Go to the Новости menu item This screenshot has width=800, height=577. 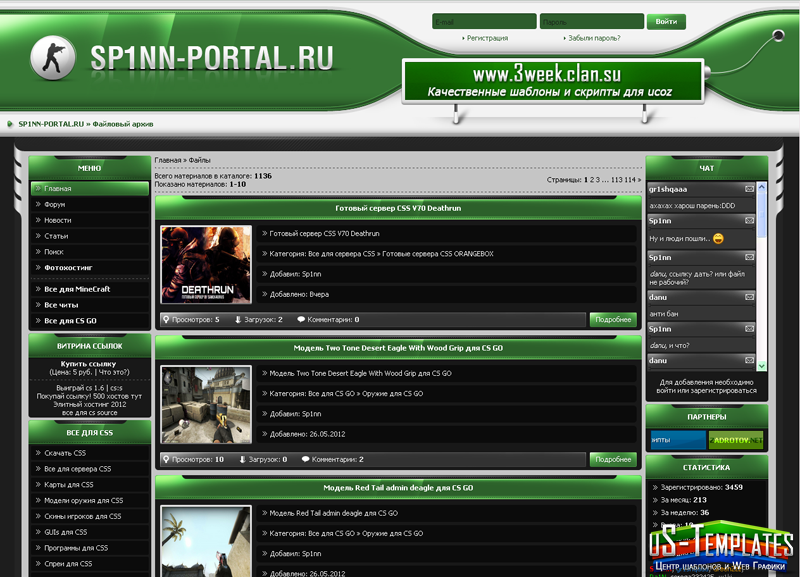90,220
